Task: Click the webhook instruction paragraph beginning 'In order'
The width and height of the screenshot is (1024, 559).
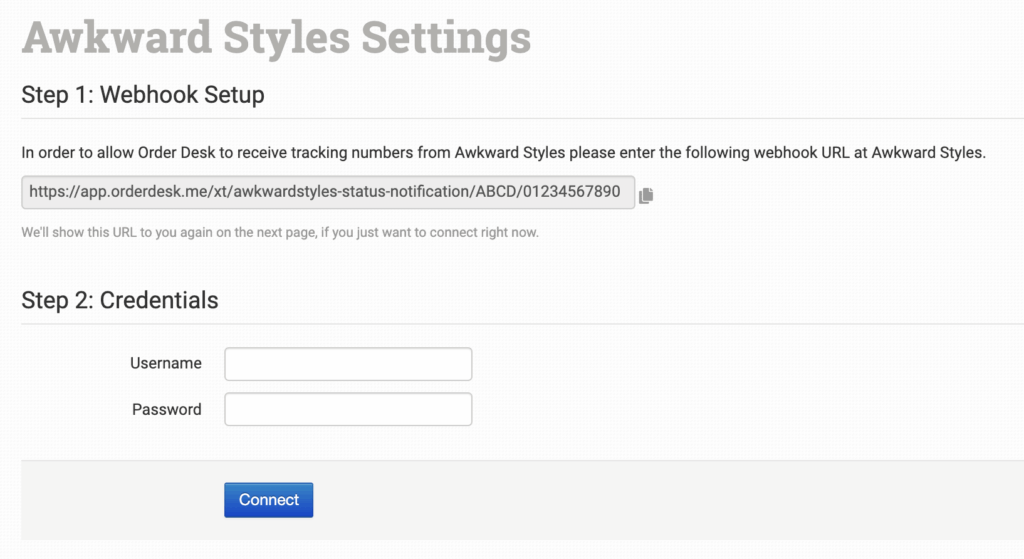Action: (503, 153)
